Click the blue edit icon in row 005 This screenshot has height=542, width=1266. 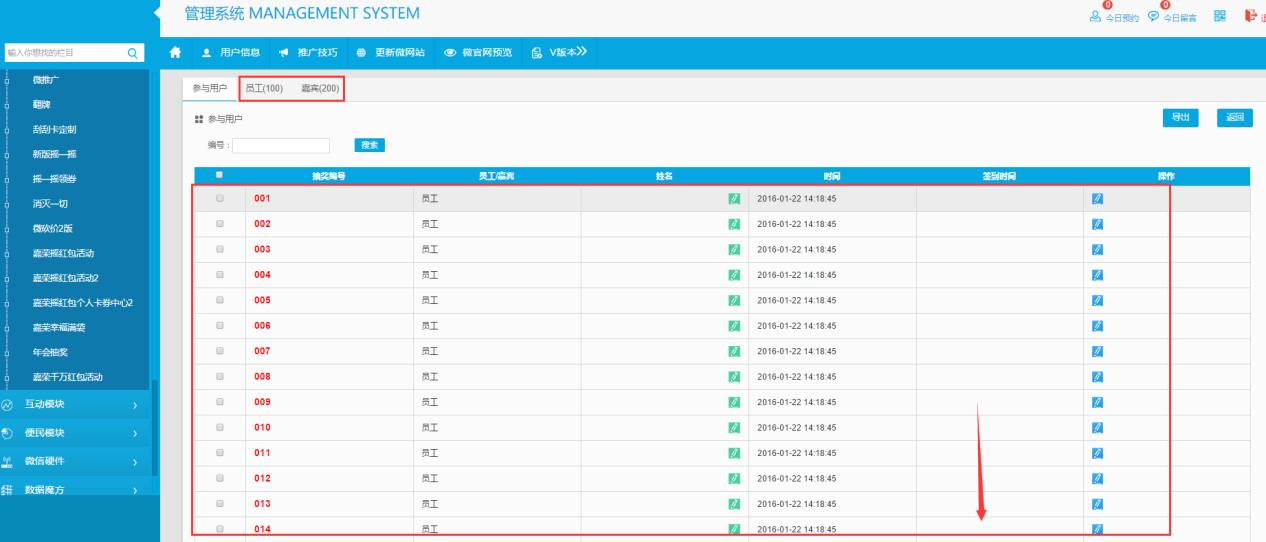[1097, 301]
